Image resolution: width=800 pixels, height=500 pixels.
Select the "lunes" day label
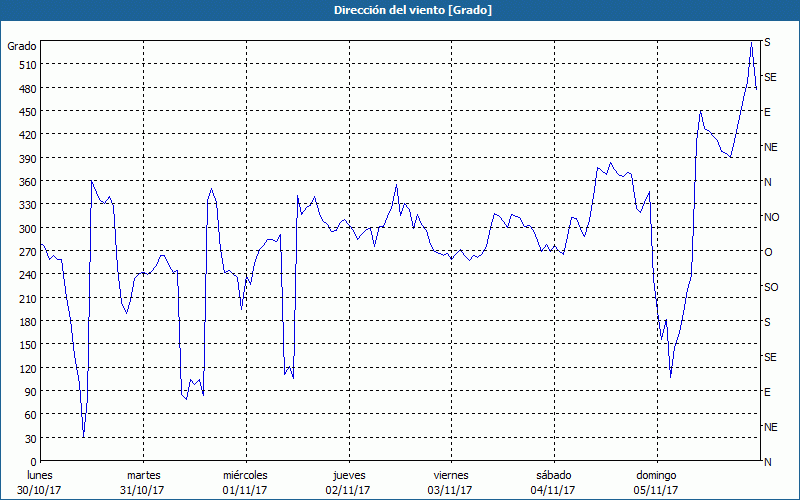pyautogui.click(x=40, y=475)
